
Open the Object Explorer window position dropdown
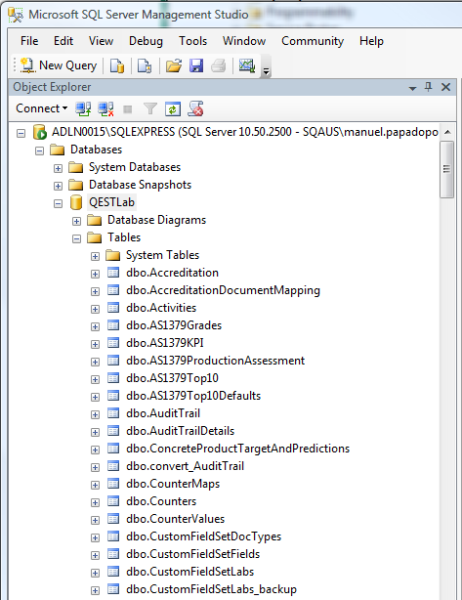click(x=412, y=88)
